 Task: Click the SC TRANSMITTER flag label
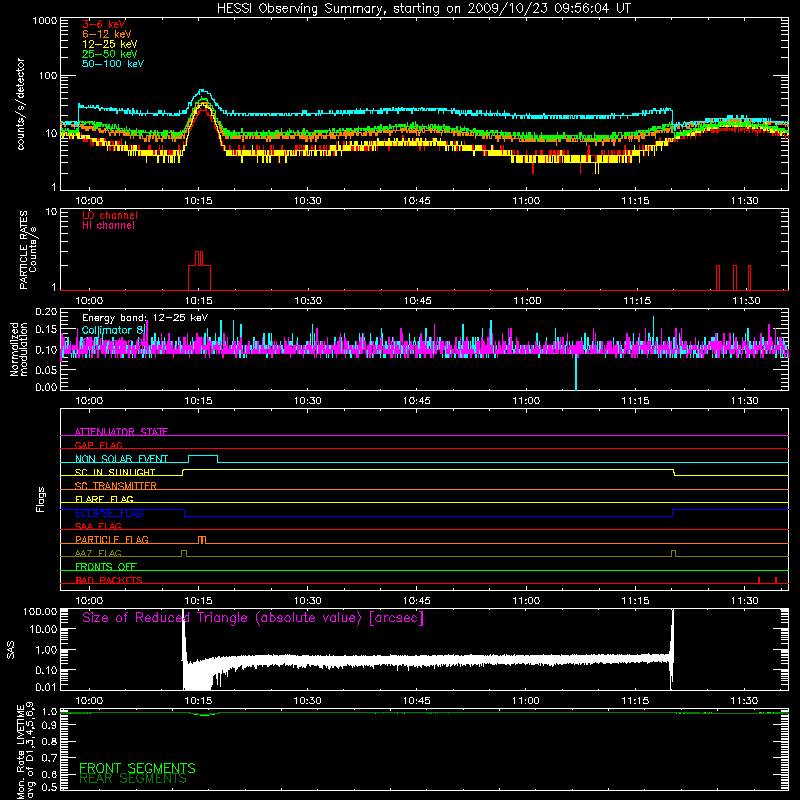[x=116, y=486]
